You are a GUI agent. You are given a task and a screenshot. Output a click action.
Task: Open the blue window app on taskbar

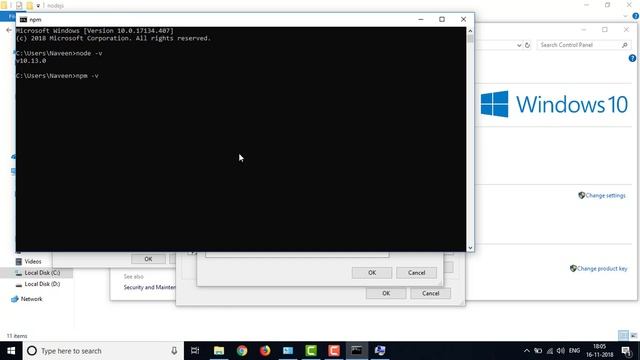(x=288, y=351)
